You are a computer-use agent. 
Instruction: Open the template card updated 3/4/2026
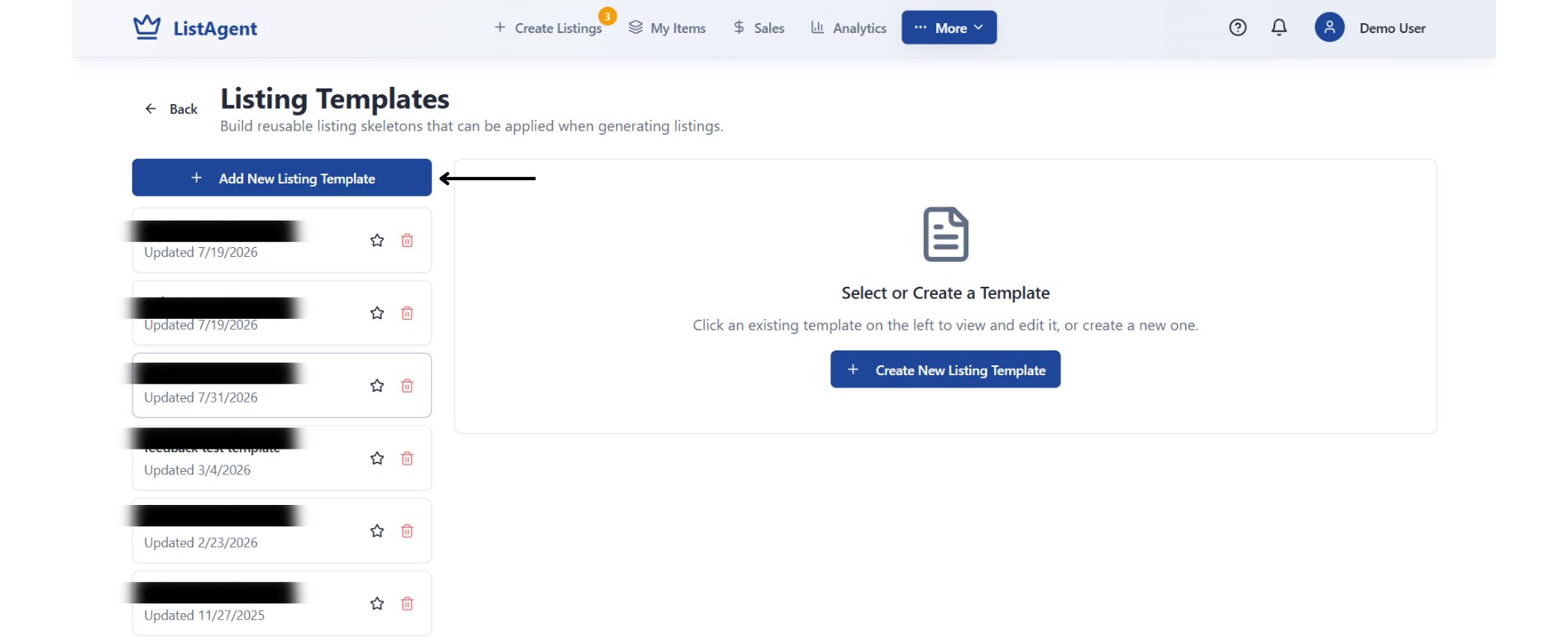[x=282, y=458]
